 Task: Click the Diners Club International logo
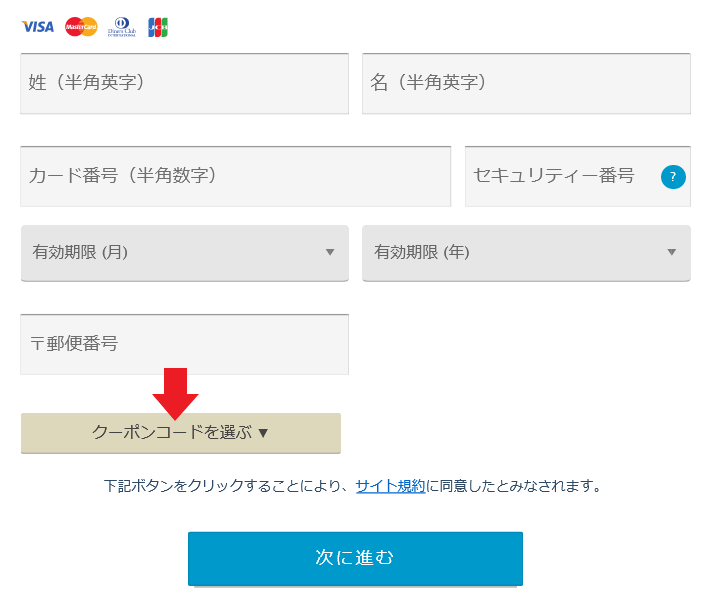[122, 27]
